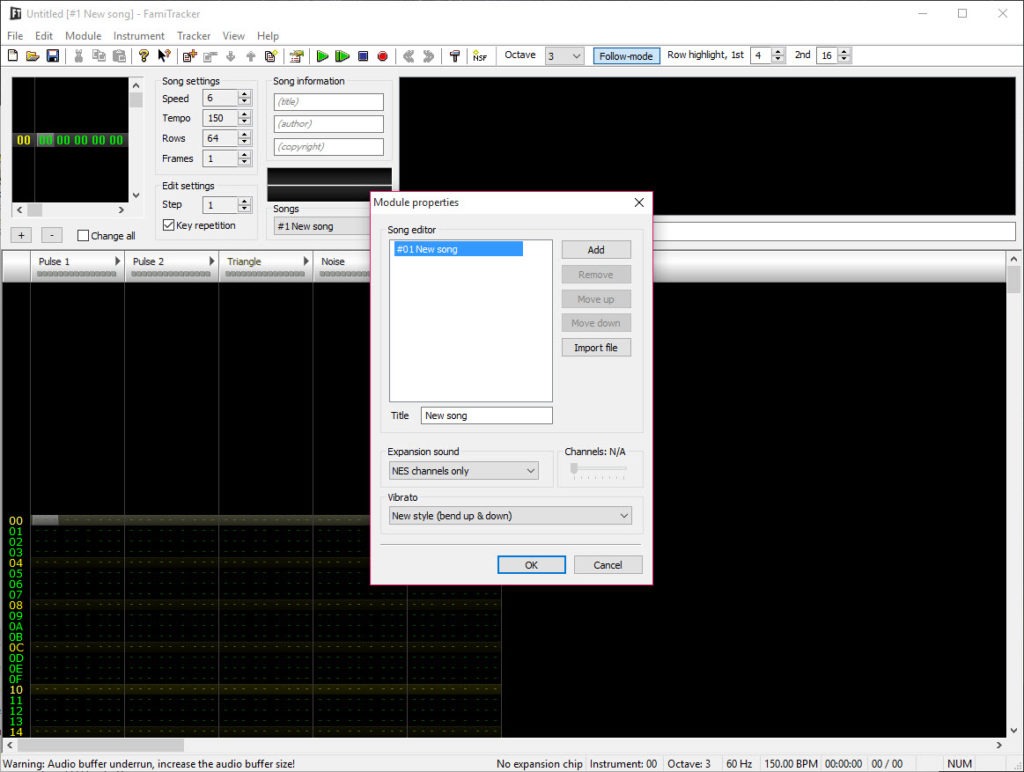Open the Vibrato style dropdown
Screen dimensions: 1024x772
click(x=510, y=516)
